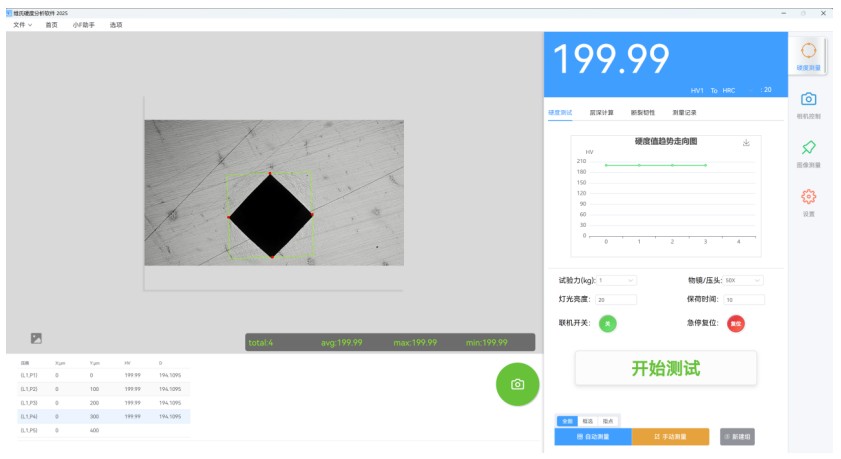The width and height of the screenshot is (841, 459).
Task: Click the last data point on the trend line
Action: click(x=705, y=165)
